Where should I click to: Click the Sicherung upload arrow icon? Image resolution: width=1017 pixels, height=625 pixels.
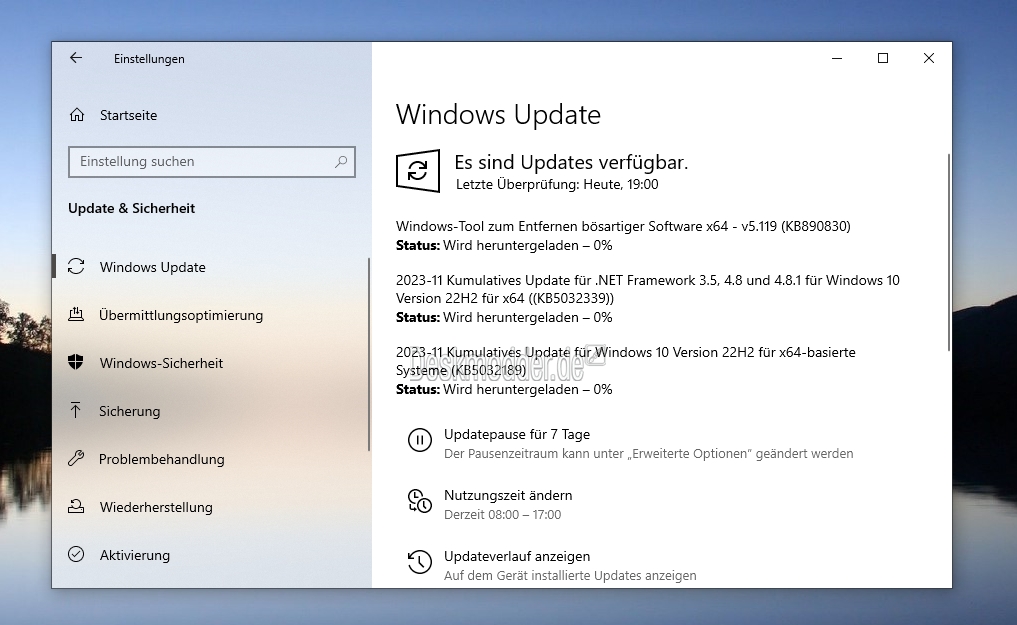76,410
